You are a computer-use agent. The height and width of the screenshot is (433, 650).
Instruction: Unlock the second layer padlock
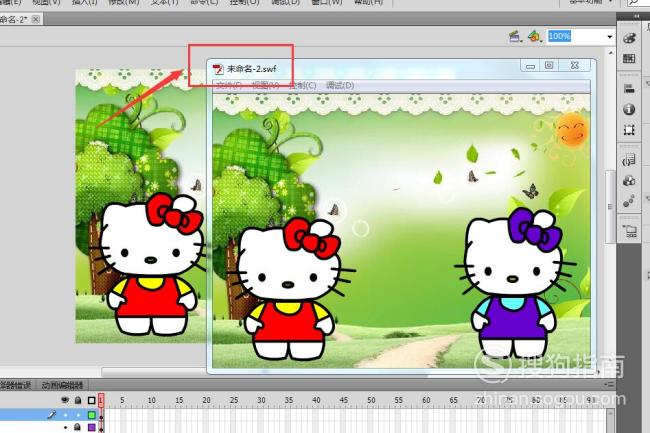pyautogui.click(x=78, y=427)
